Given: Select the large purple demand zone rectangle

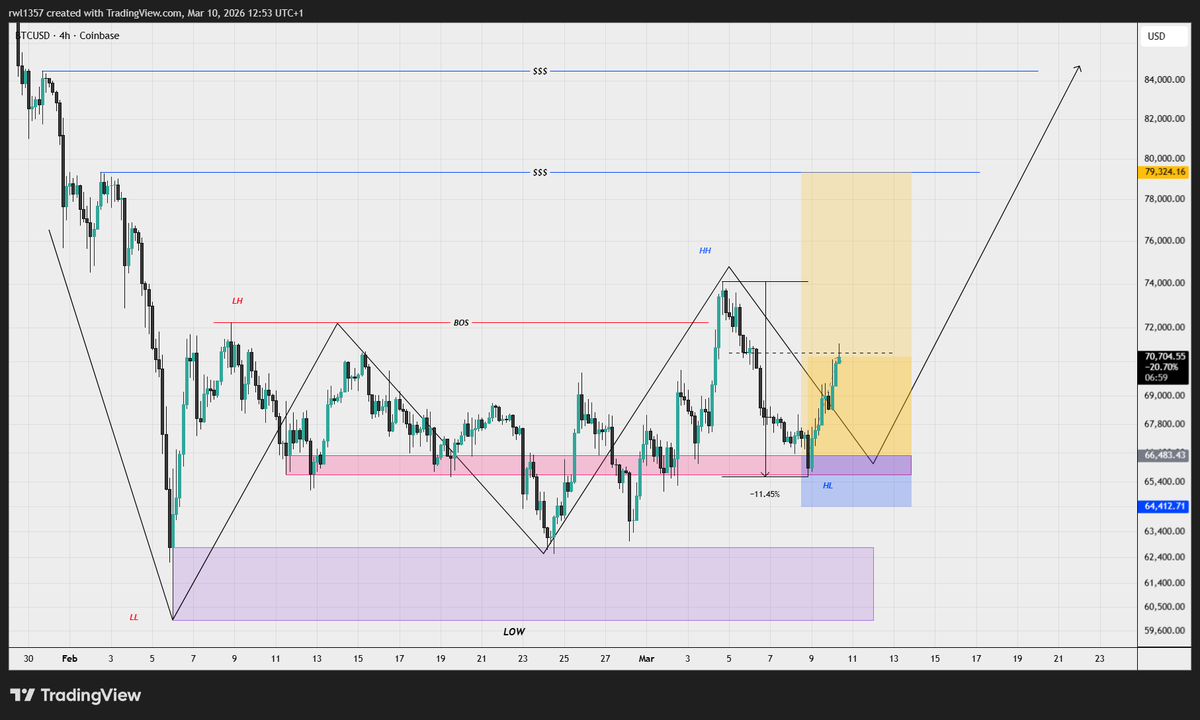Looking at the screenshot, I should (523, 584).
